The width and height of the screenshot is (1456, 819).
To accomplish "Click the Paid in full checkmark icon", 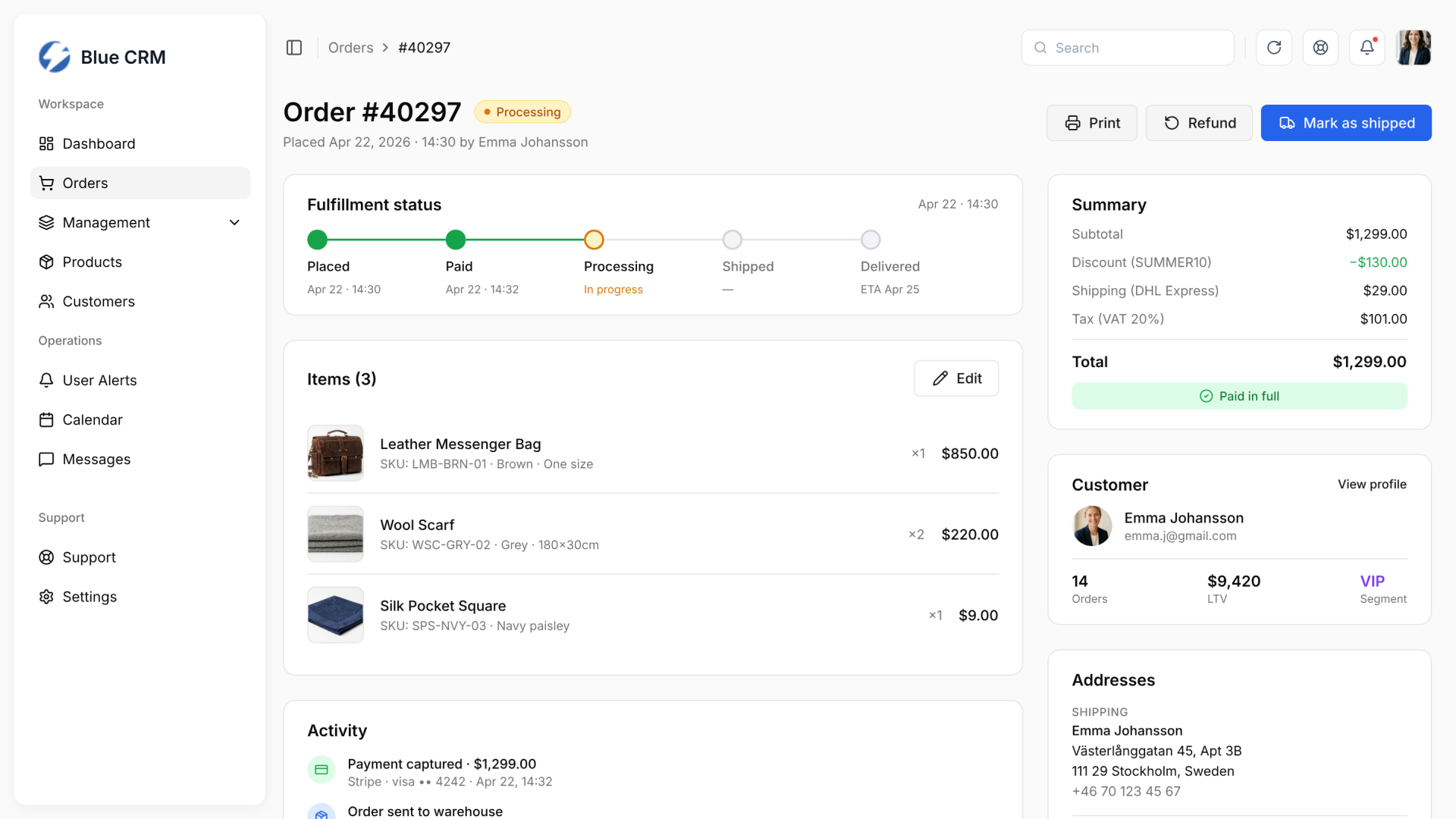I will click(x=1207, y=397).
